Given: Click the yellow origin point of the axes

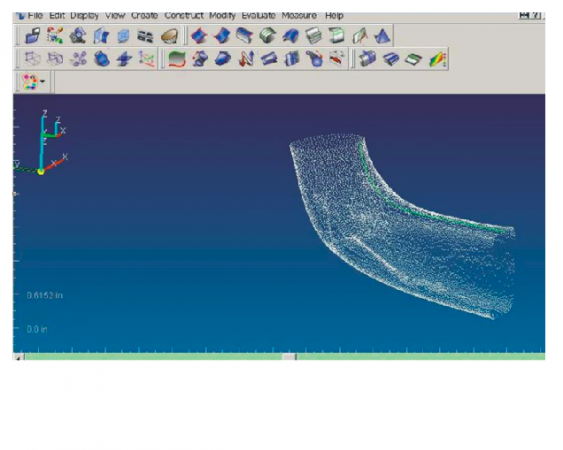Looking at the screenshot, I should 41,172.
